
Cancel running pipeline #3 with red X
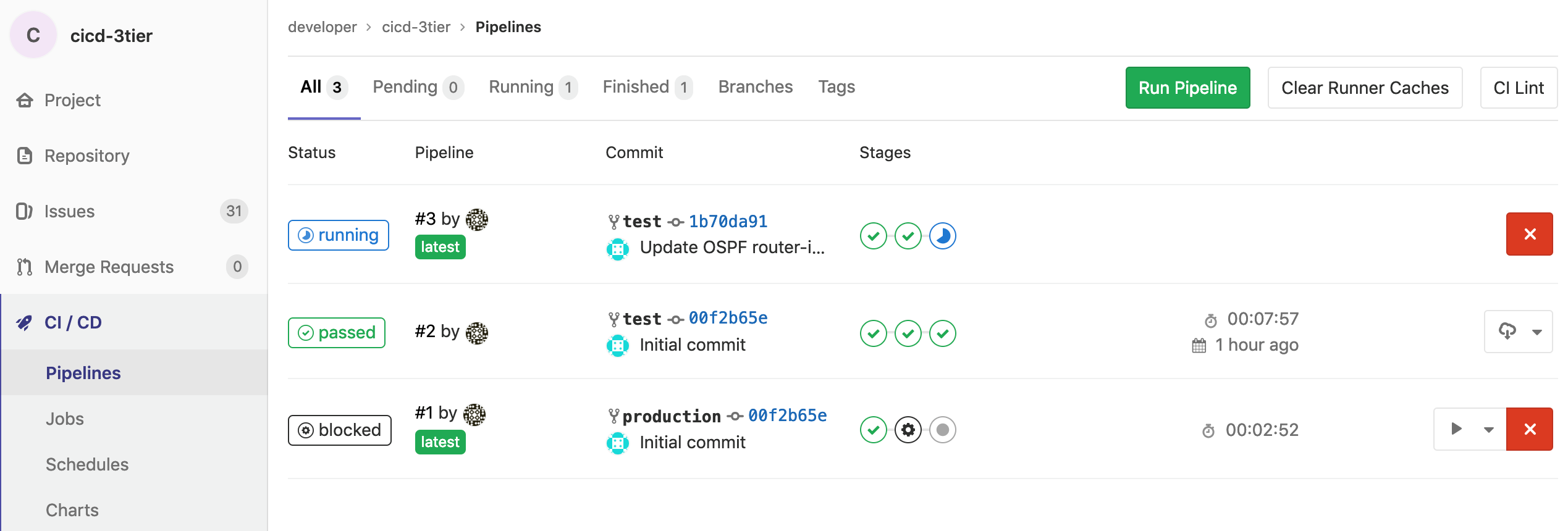(1529, 234)
